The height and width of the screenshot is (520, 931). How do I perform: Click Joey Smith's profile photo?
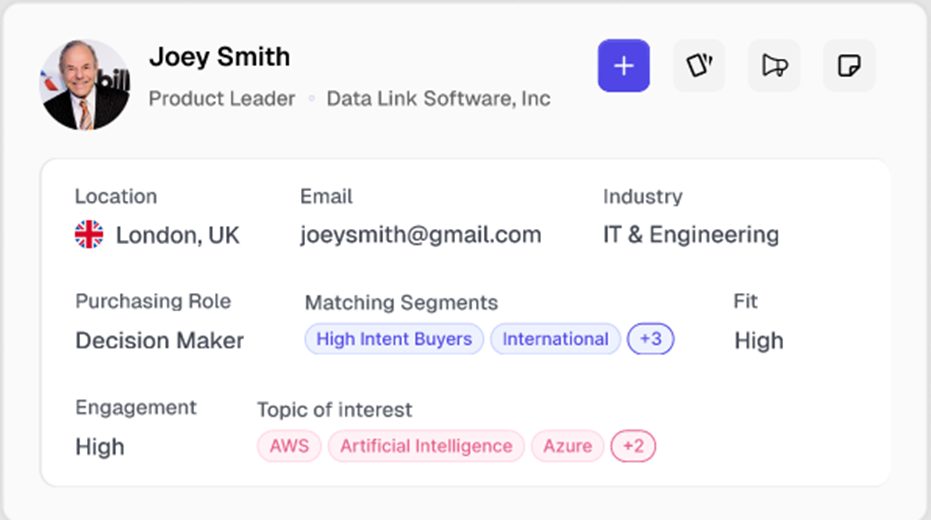coord(85,85)
